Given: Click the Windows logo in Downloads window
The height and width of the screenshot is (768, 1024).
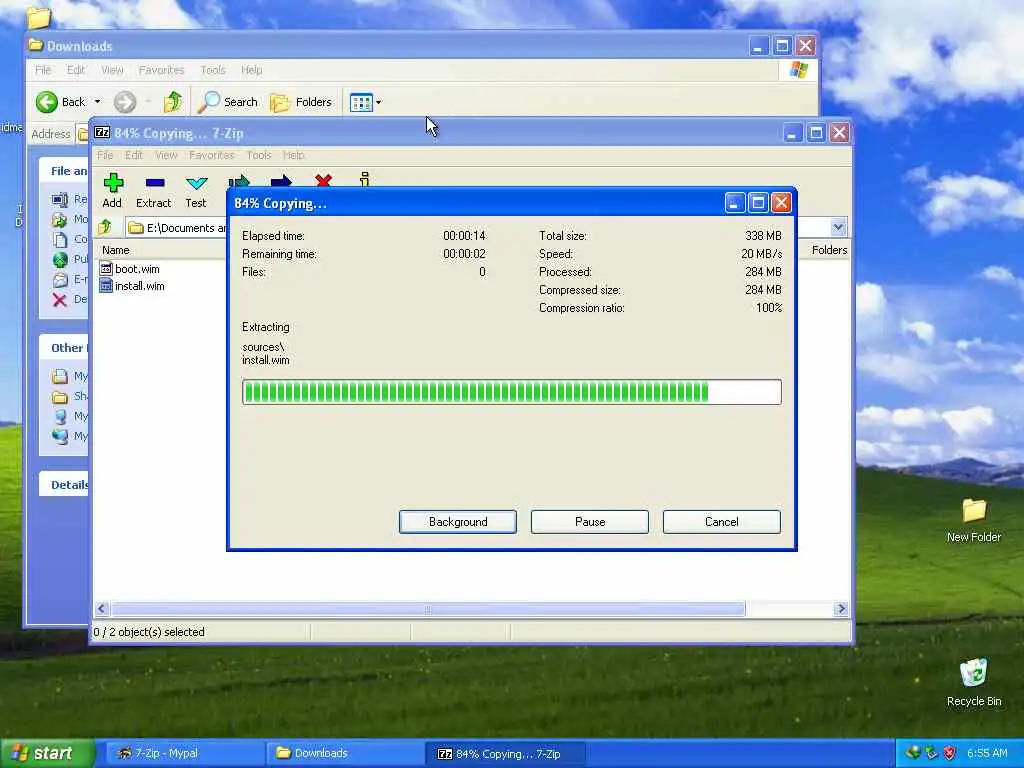Looking at the screenshot, I should click(798, 70).
